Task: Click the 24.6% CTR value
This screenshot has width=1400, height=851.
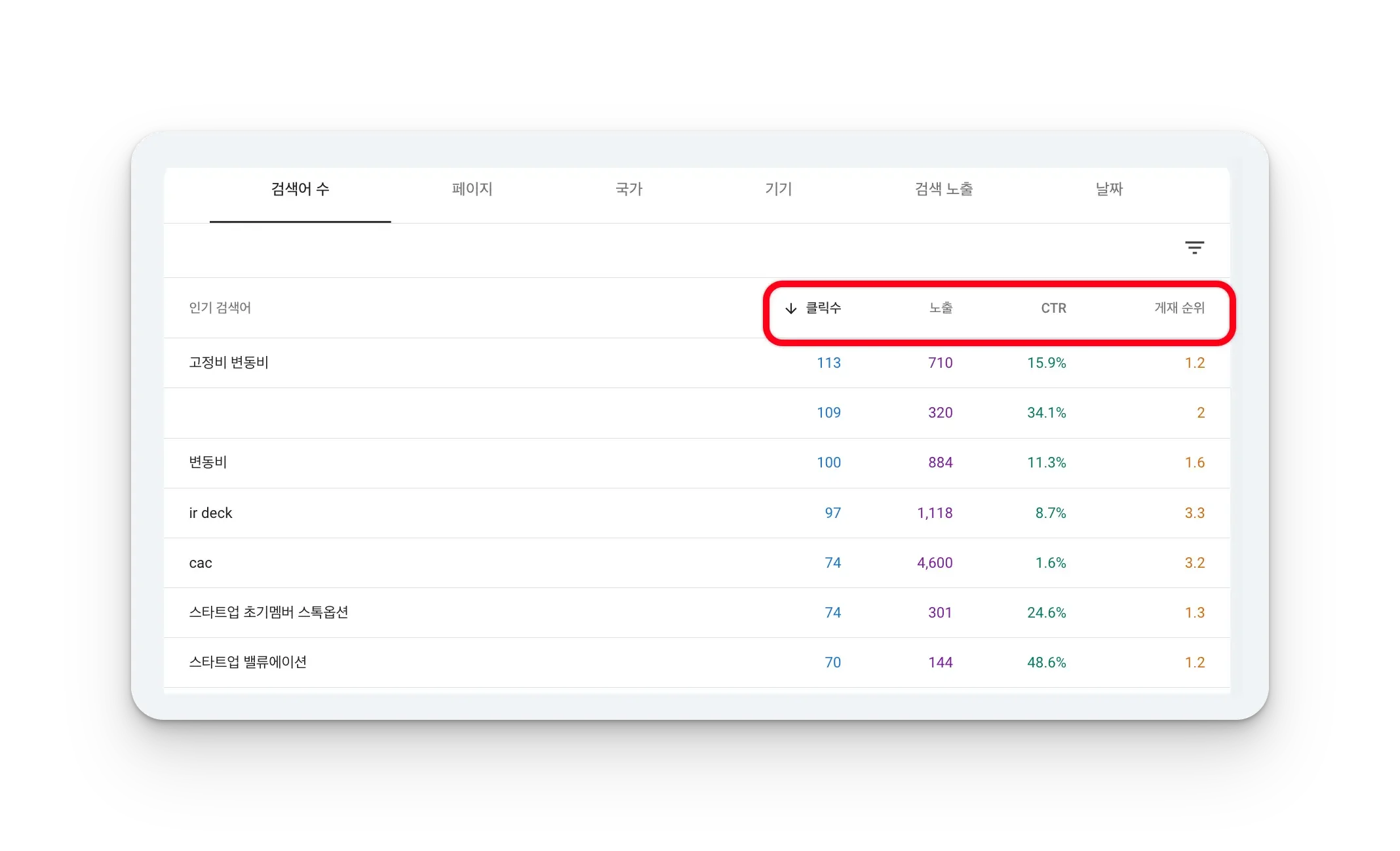Action: [1046, 612]
